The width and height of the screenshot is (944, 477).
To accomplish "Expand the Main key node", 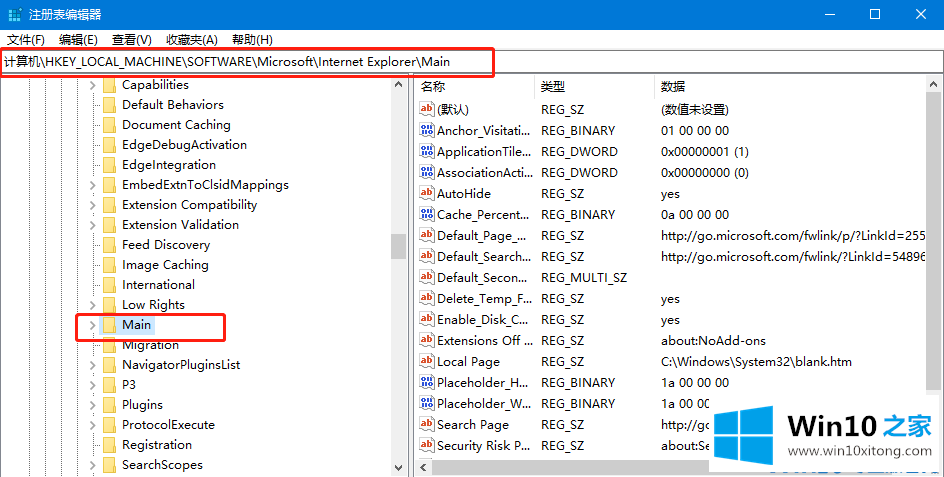I will pyautogui.click(x=93, y=325).
